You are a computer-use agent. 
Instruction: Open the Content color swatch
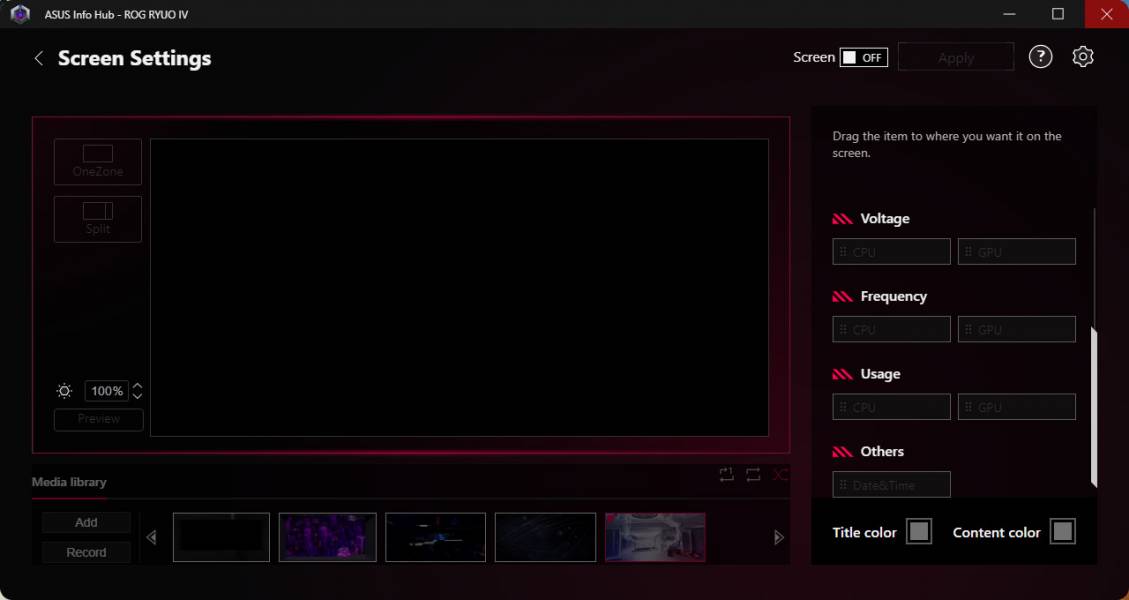1062,532
